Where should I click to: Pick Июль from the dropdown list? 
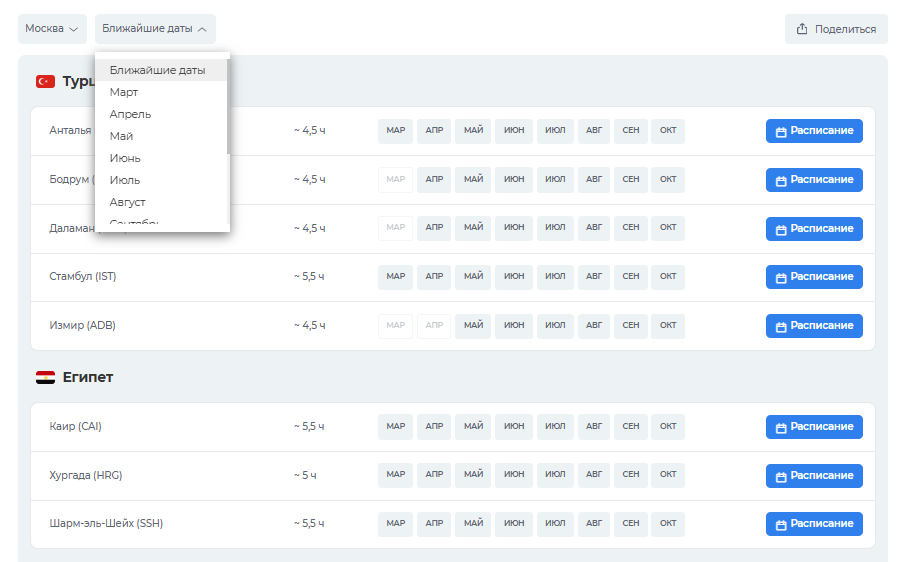(x=161, y=180)
